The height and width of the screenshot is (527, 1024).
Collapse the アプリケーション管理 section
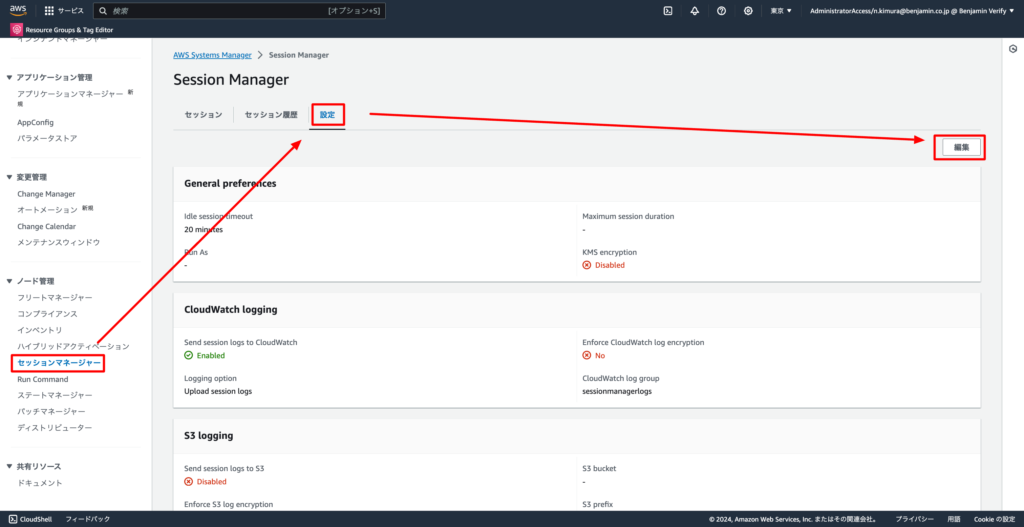coord(9,77)
